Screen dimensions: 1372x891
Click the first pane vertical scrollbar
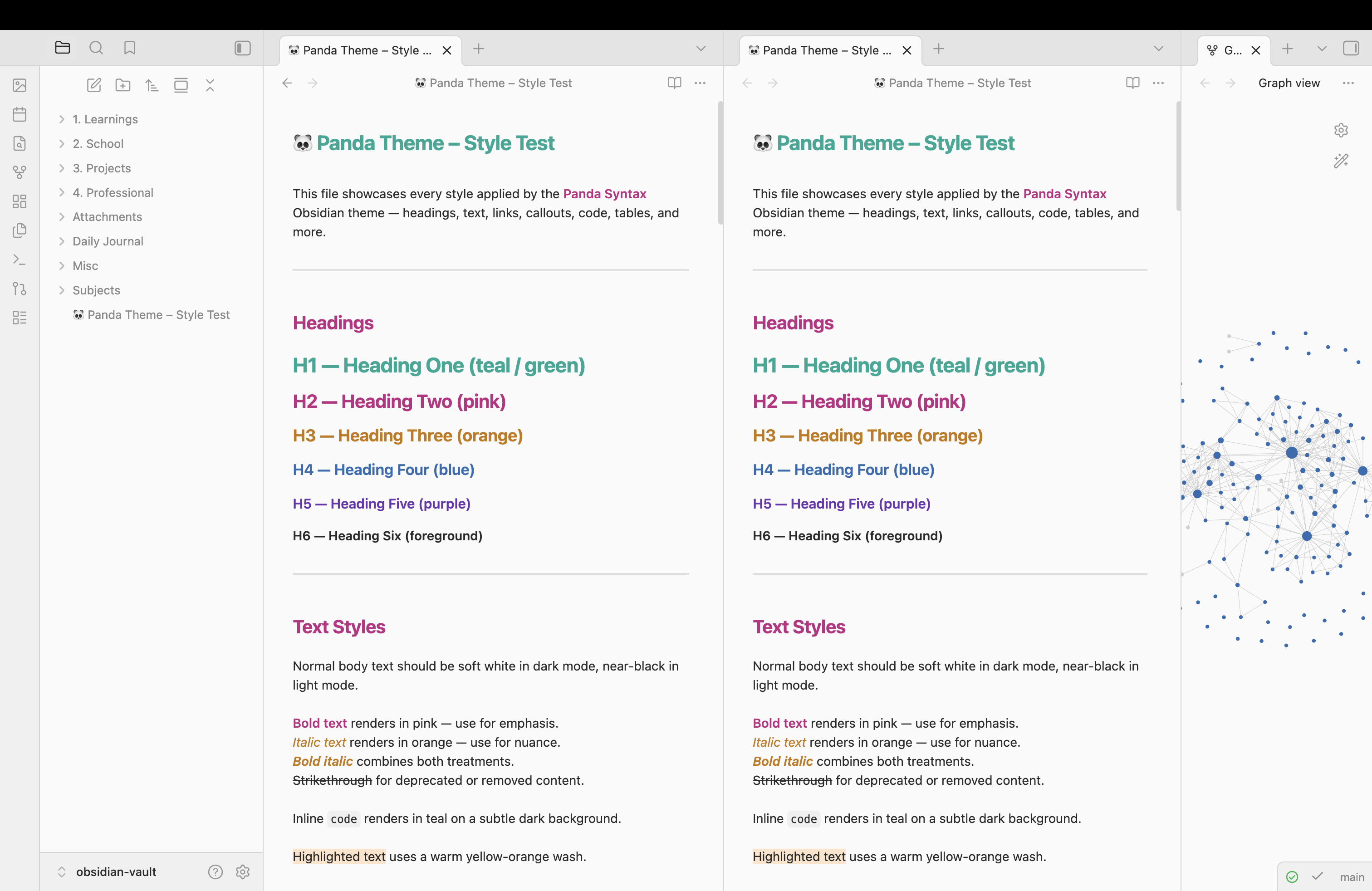(x=720, y=163)
